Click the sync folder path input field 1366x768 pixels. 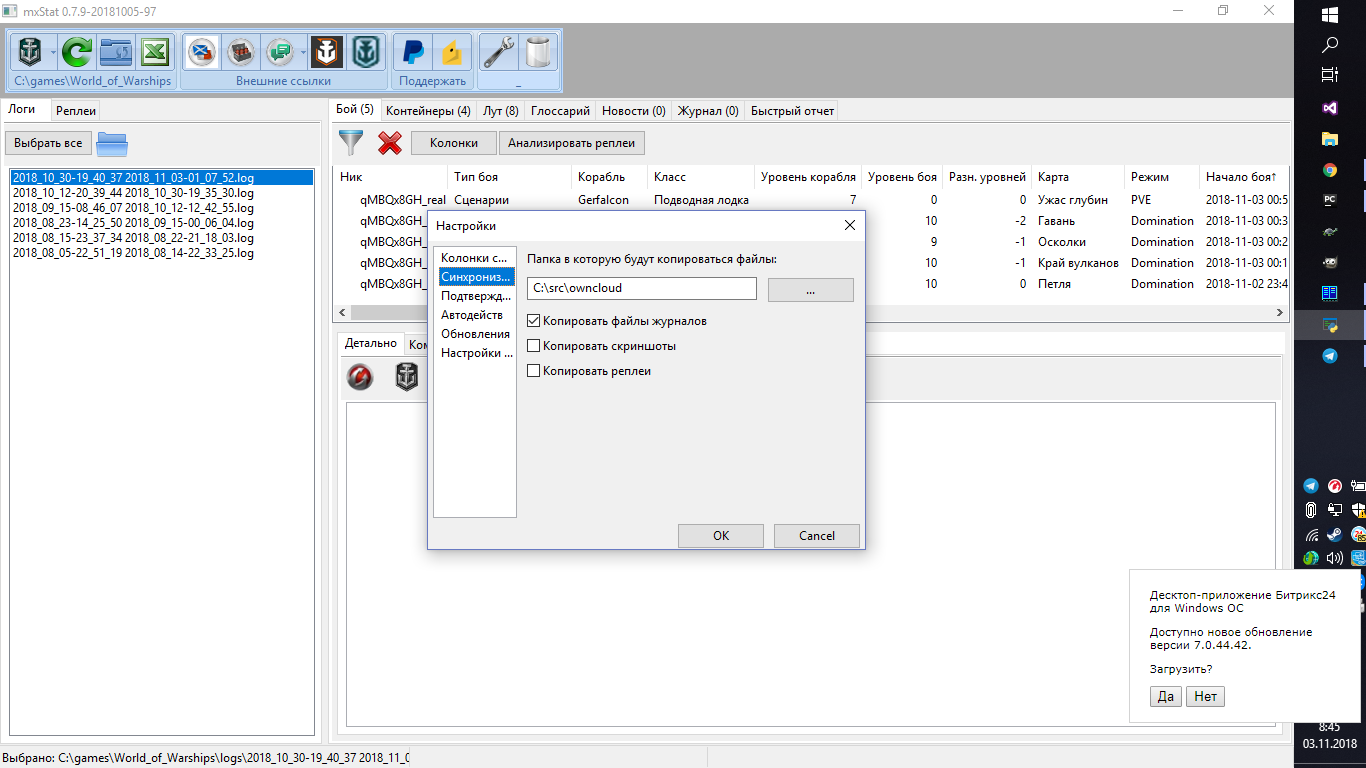click(642, 288)
